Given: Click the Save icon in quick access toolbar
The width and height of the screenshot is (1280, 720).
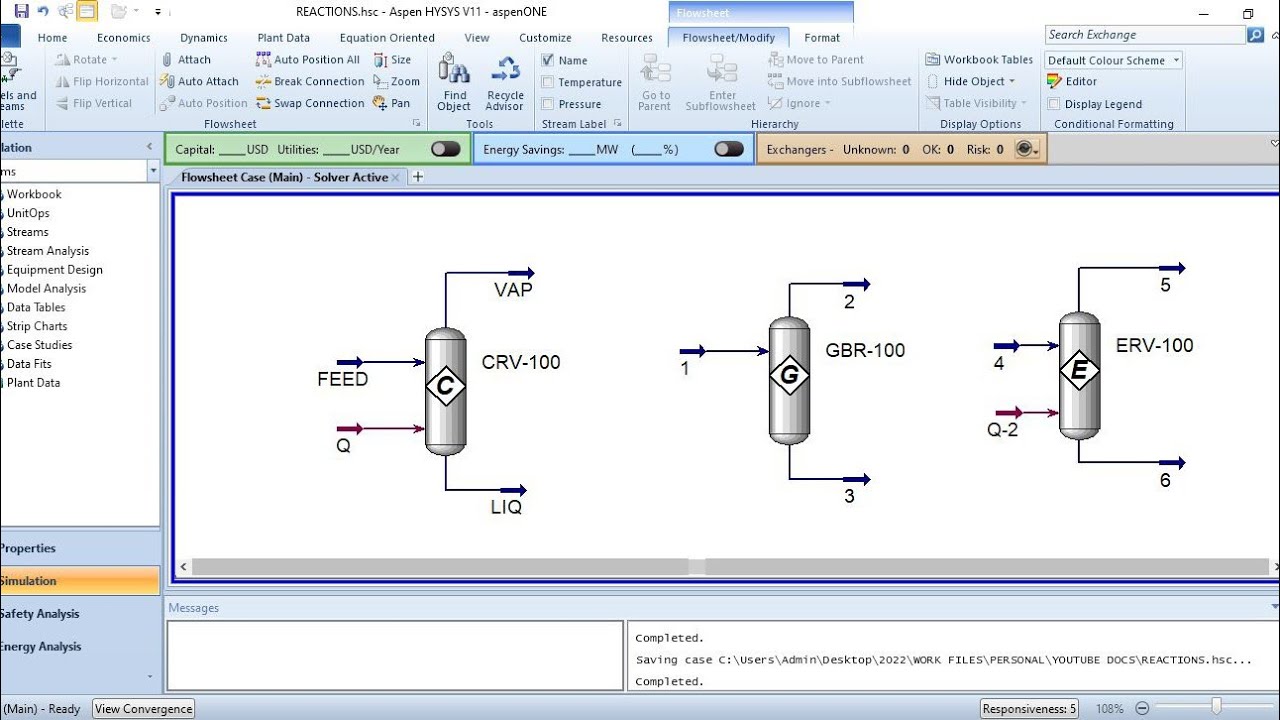Looking at the screenshot, I should pos(21,12).
